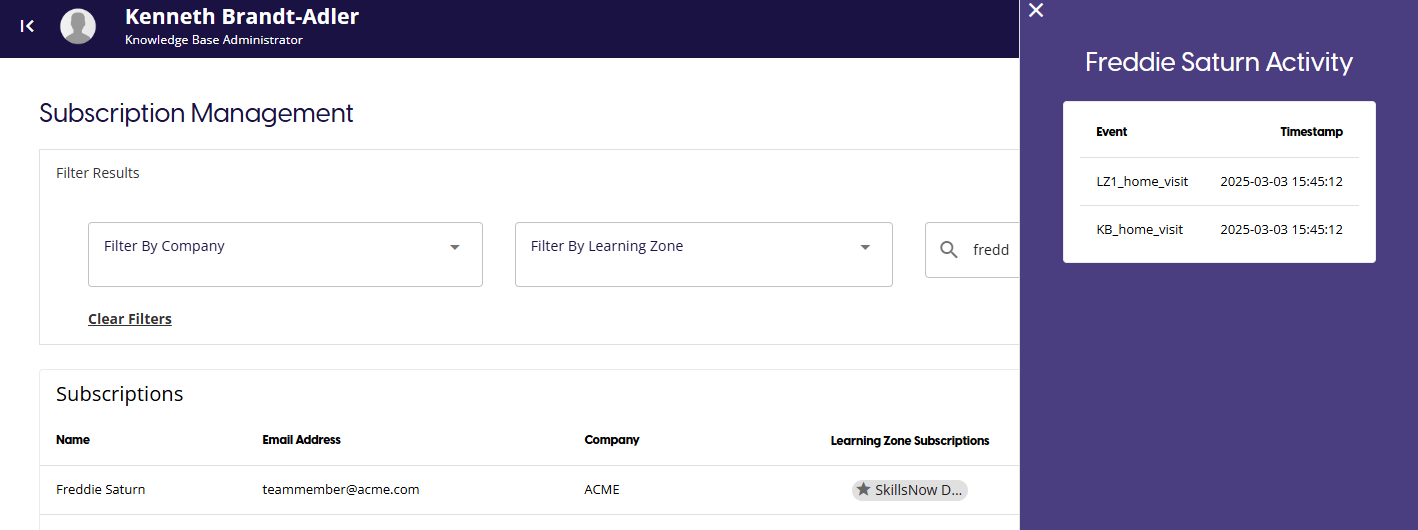The height and width of the screenshot is (530, 1418).
Task: Sort by the Email Address column header
Action: [301, 440]
